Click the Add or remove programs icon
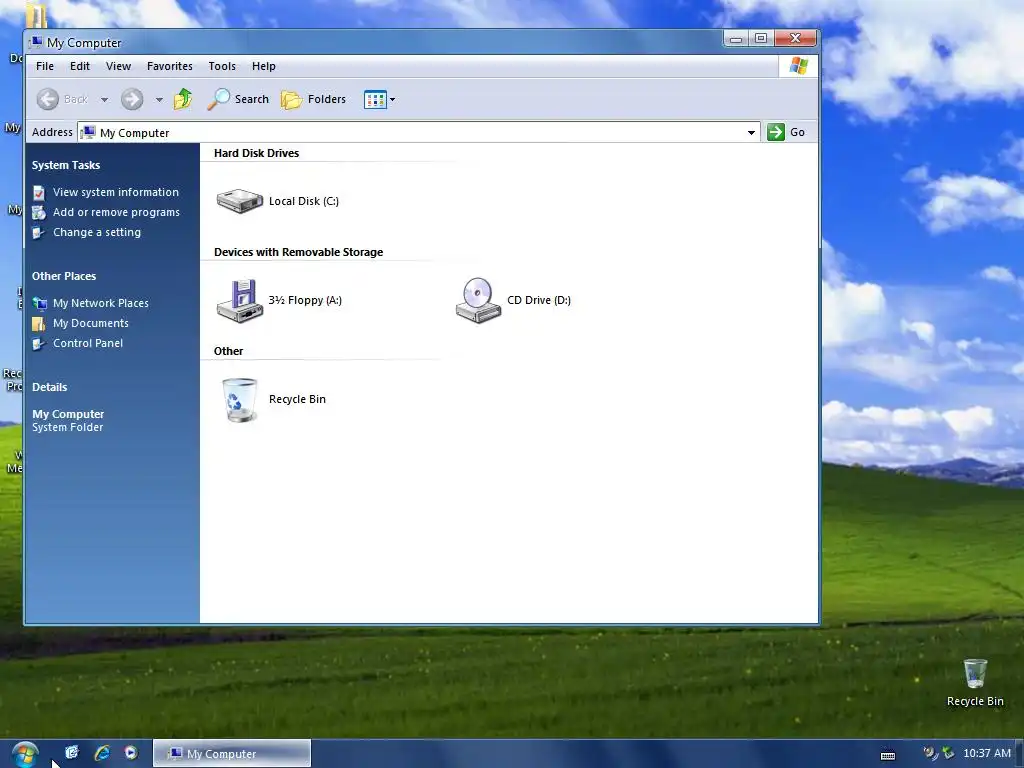 pyautogui.click(x=39, y=212)
